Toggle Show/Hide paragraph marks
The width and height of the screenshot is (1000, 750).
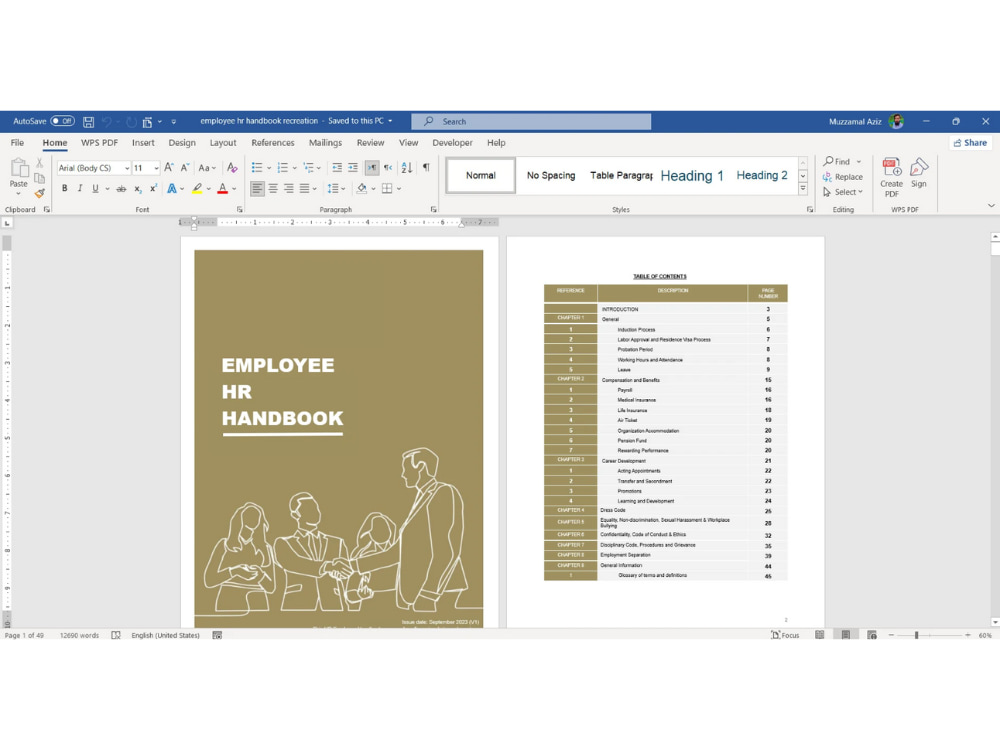tap(426, 167)
